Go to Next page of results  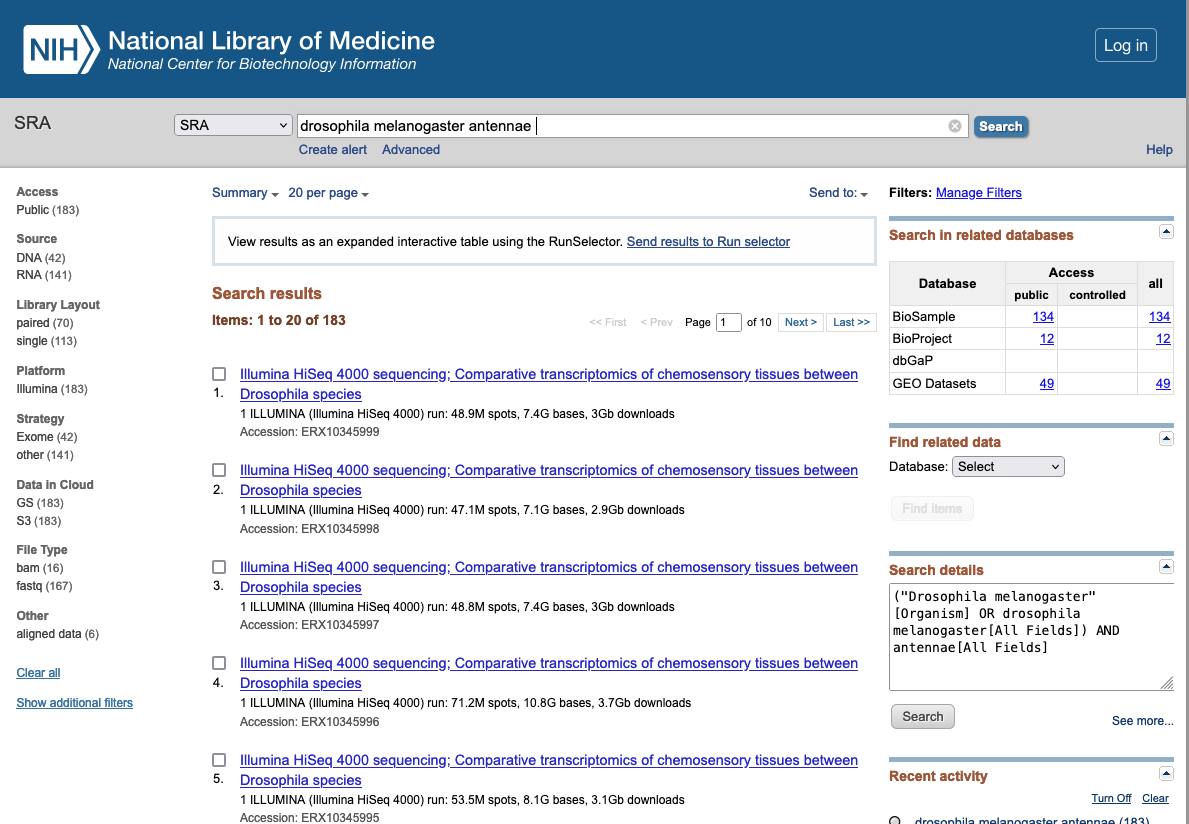pos(801,322)
